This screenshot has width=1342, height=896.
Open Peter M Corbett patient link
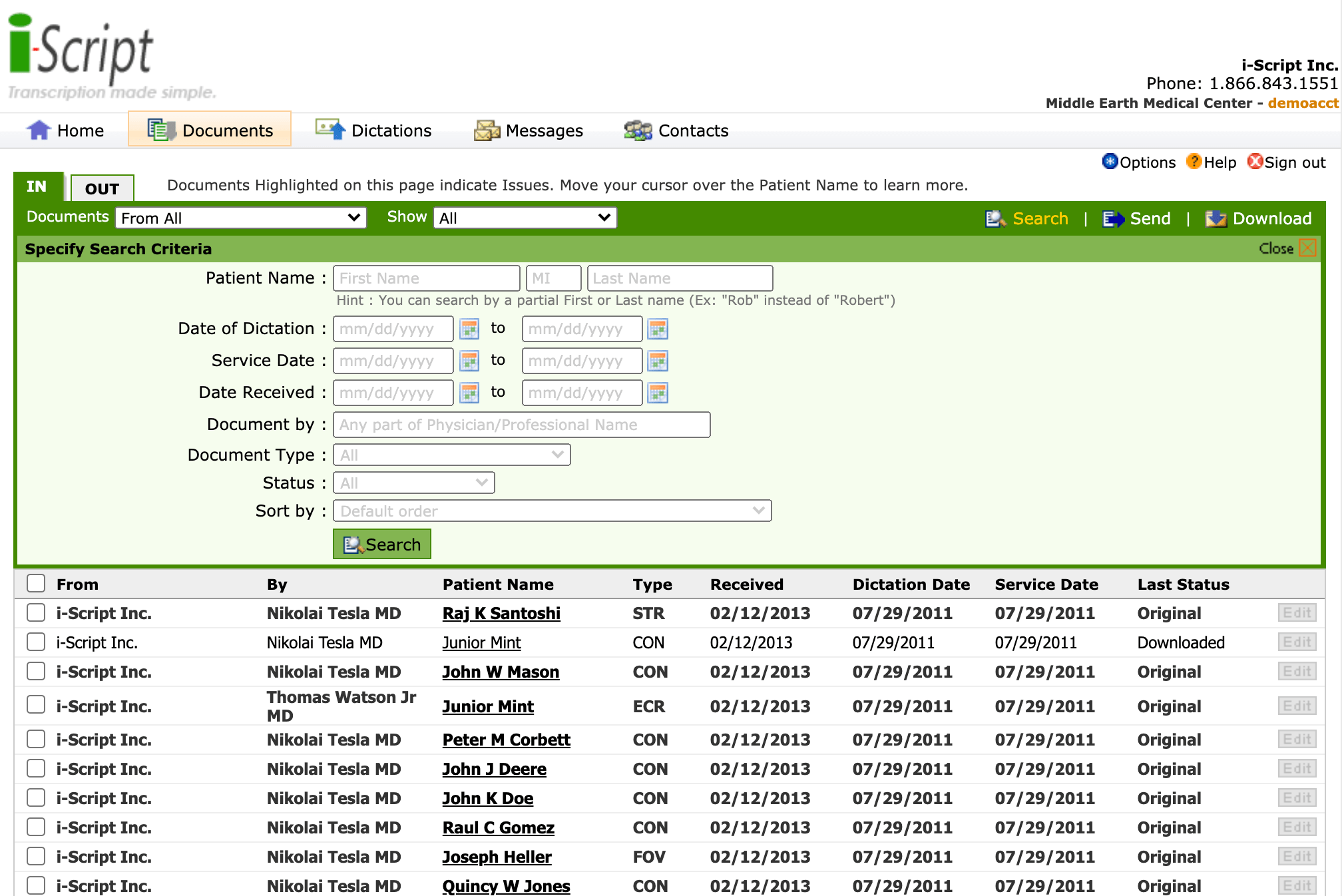click(x=506, y=740)
